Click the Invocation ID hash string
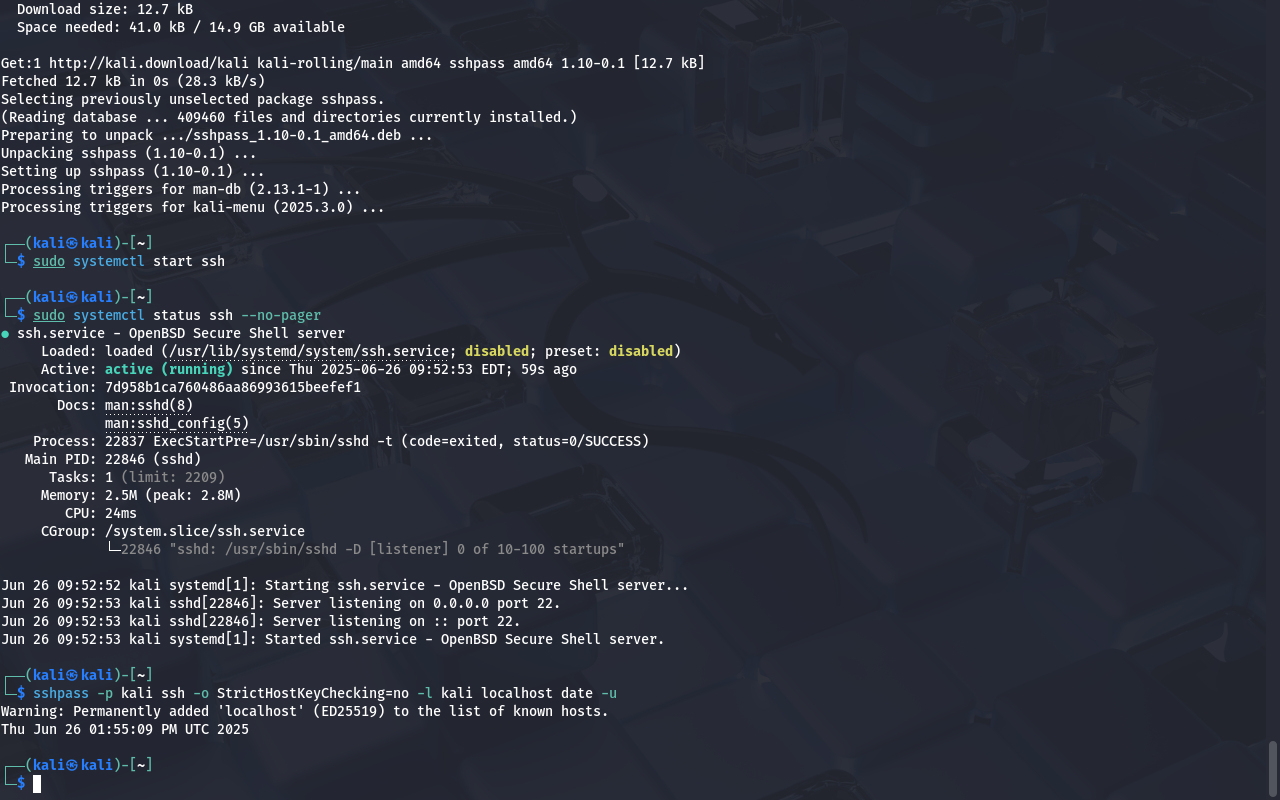 (233, 387)
